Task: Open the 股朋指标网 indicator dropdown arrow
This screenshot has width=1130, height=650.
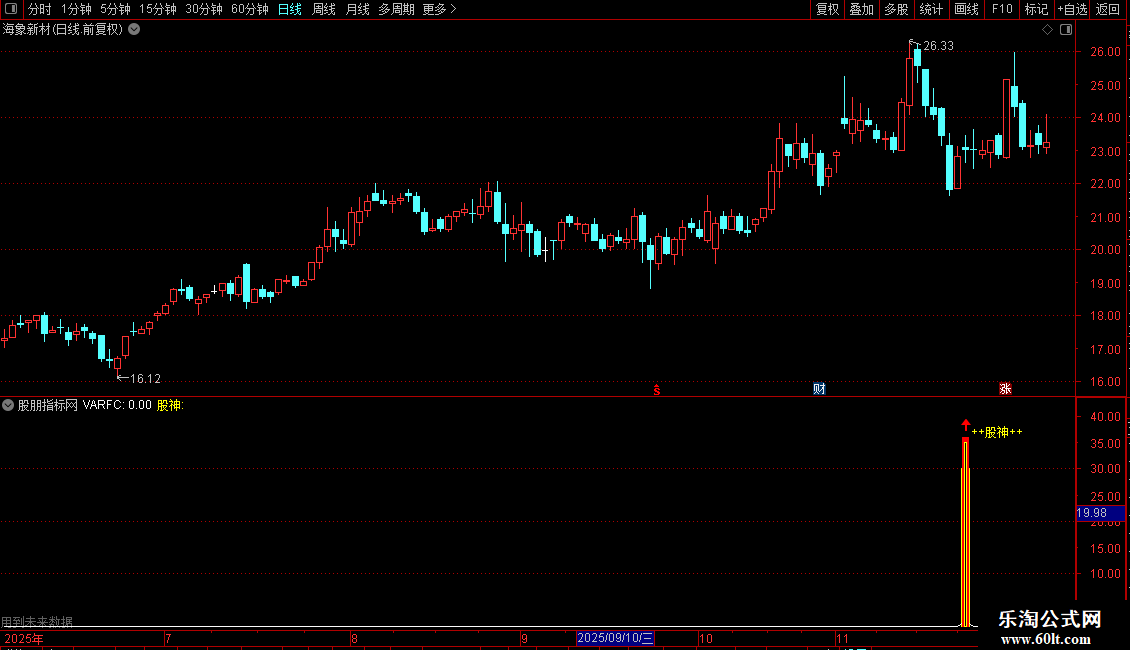Action: (8, 405)
